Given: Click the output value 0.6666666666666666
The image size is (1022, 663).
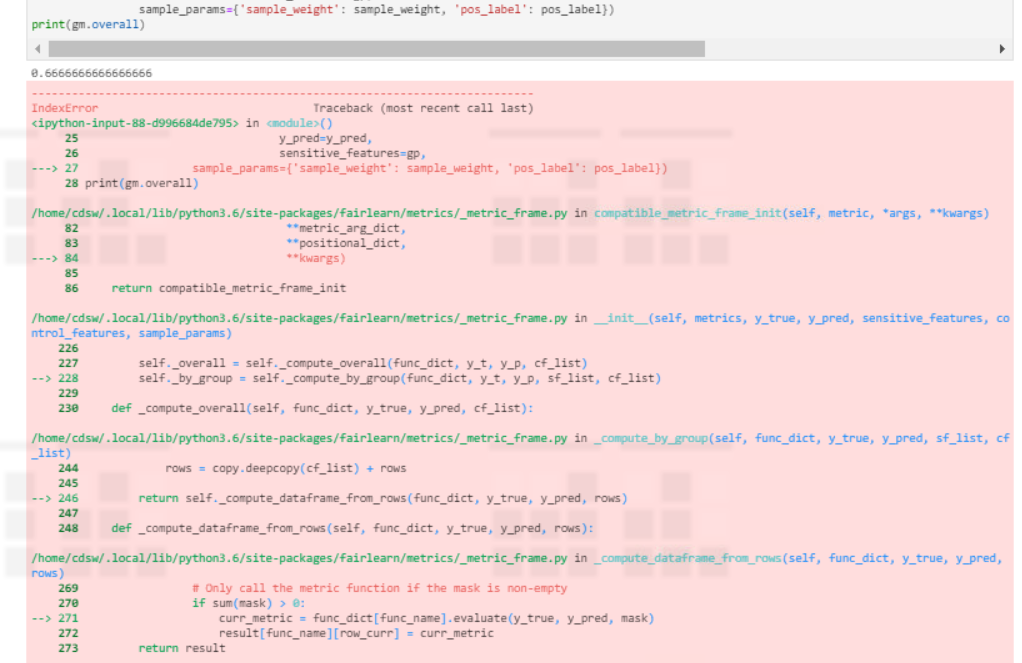Looking at the screenshot, I should 91,73.
